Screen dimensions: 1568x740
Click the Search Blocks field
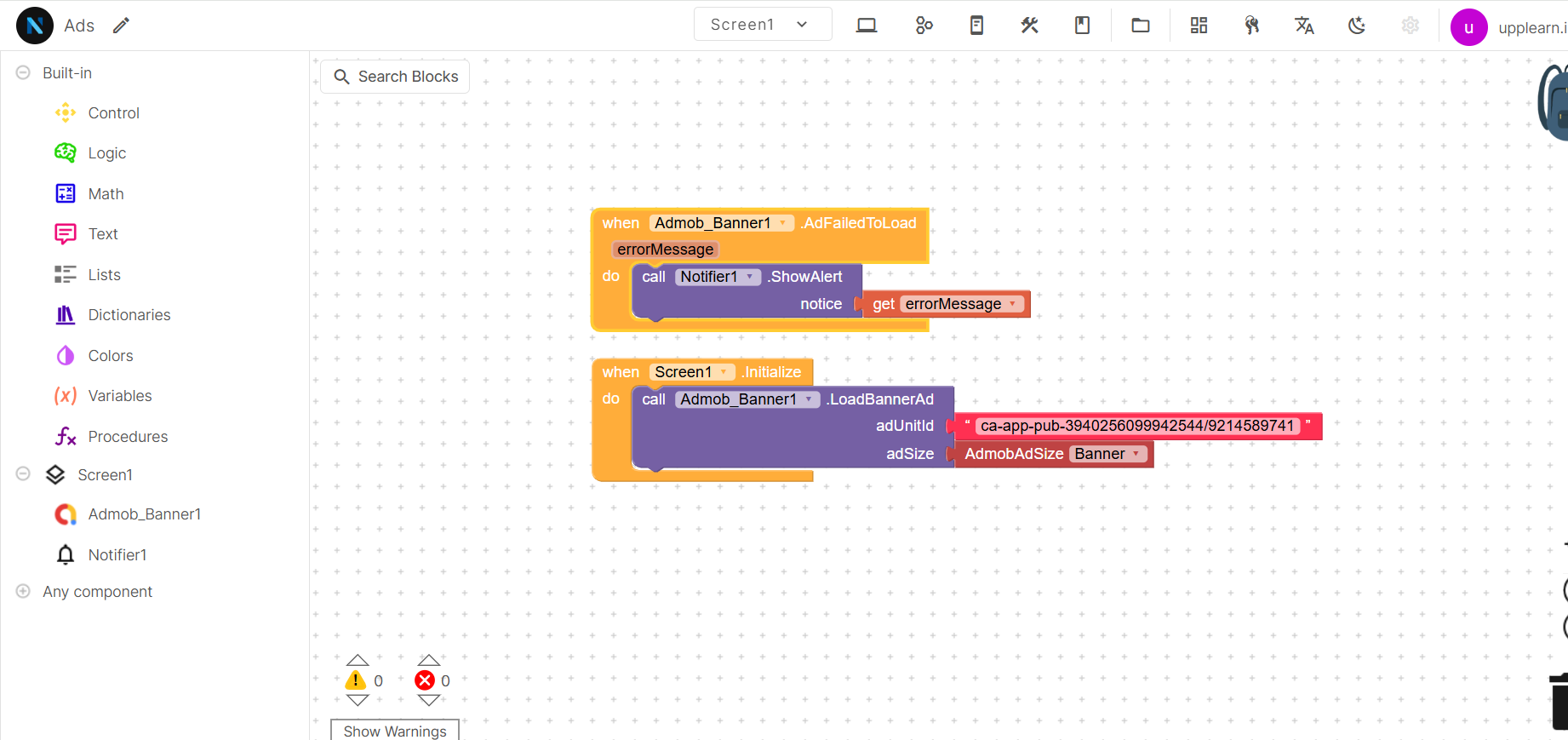pyautogui.click(x=395, y=77)
